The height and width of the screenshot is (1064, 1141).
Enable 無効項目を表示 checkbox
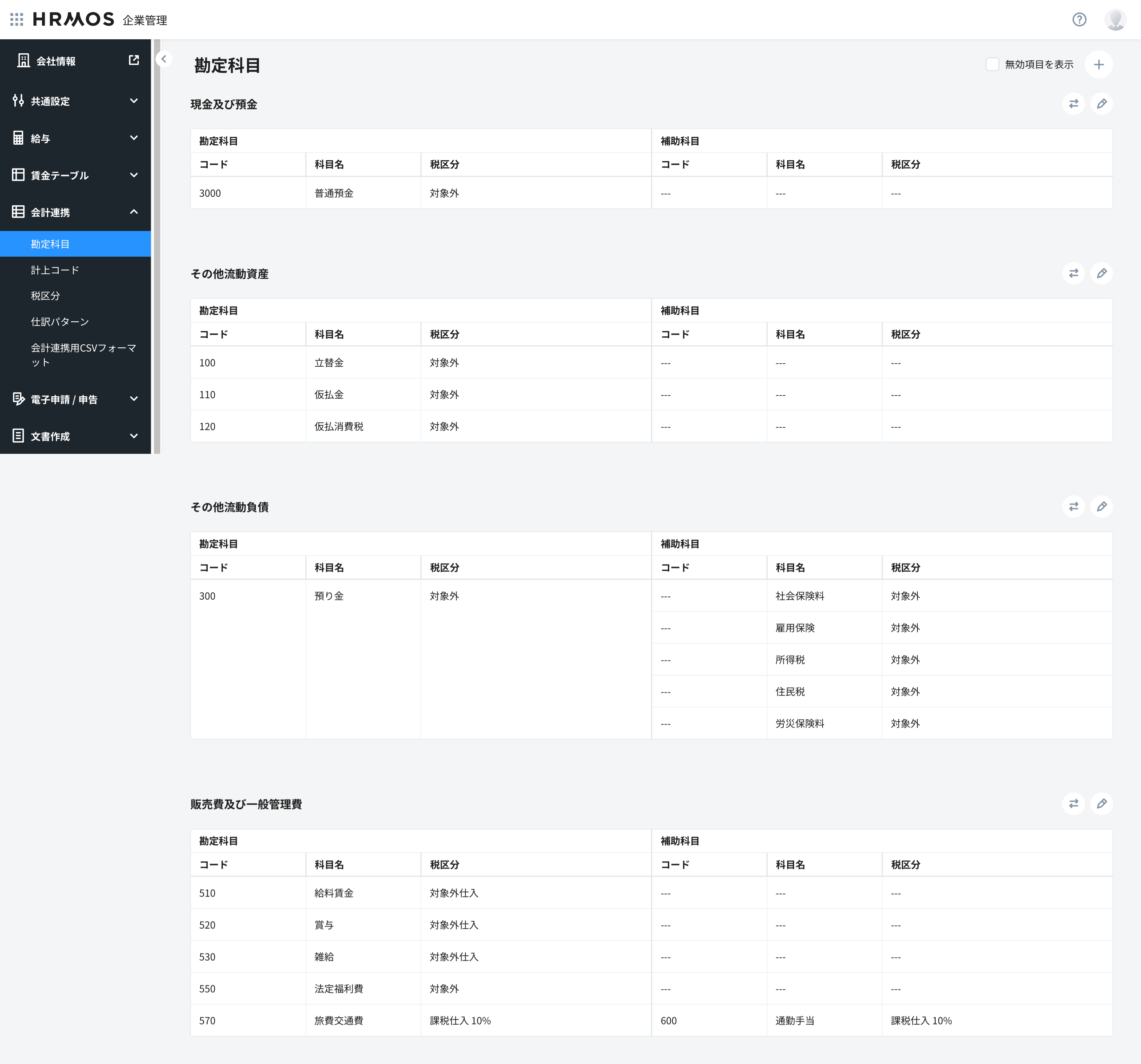click(992, 64)
